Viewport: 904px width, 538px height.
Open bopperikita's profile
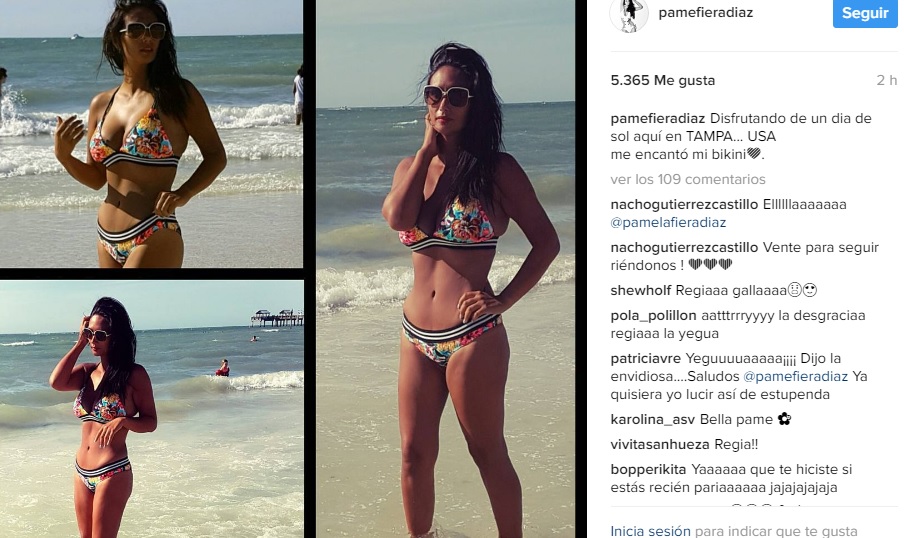(x=649, y=470)
